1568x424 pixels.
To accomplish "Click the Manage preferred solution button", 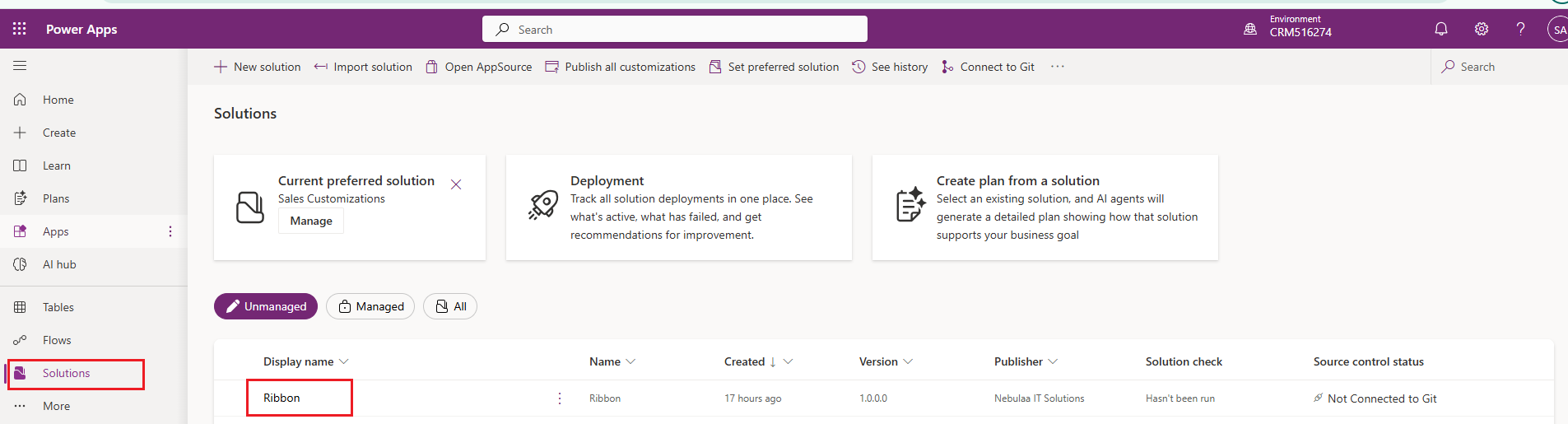I will (311, 221).
